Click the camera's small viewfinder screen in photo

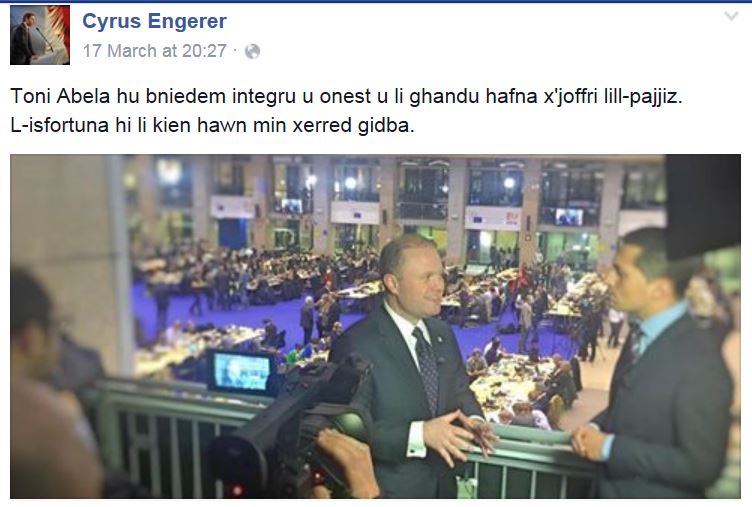(241, 372)
